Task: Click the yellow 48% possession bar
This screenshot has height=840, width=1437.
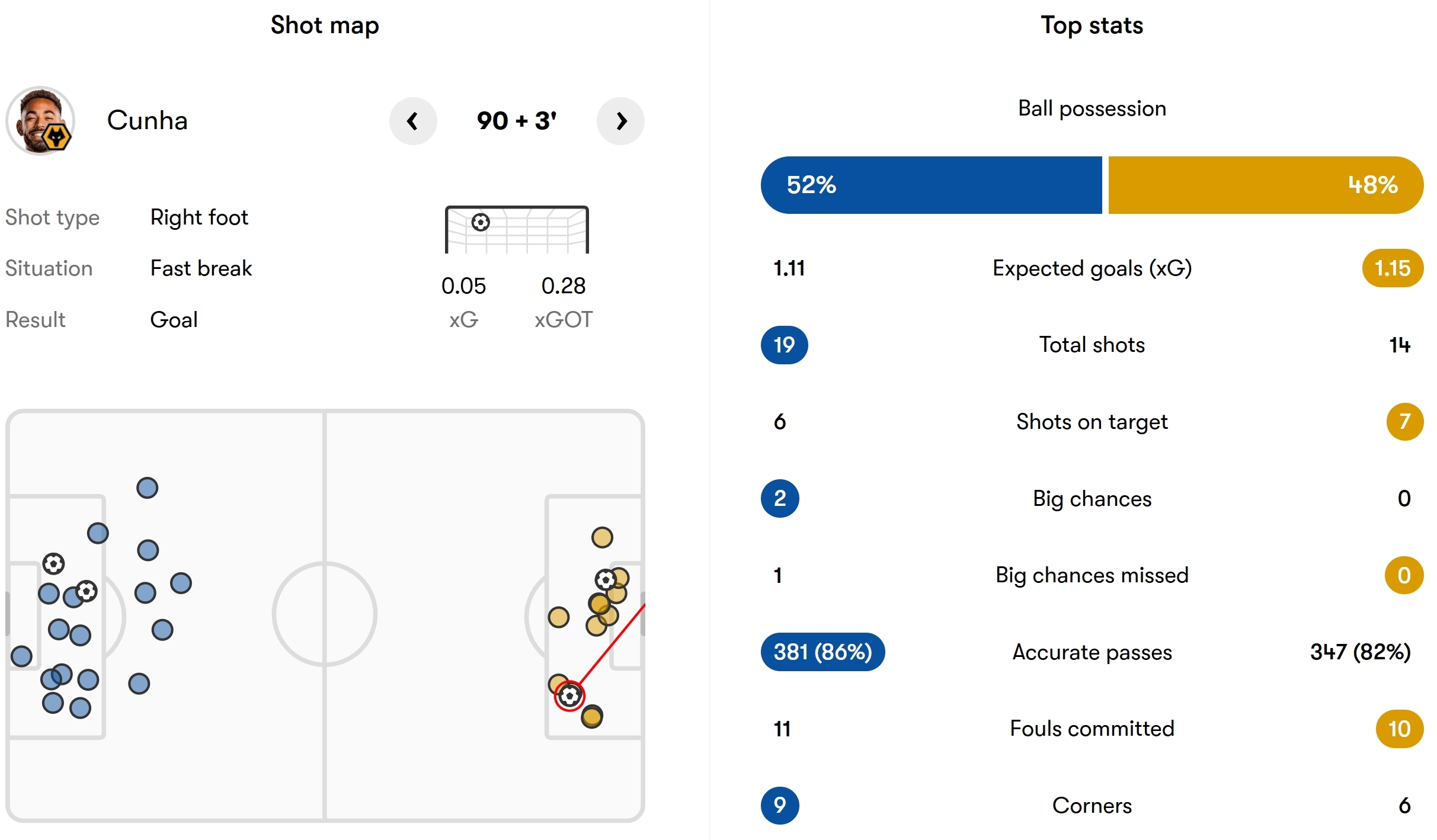Action: 1266,185
